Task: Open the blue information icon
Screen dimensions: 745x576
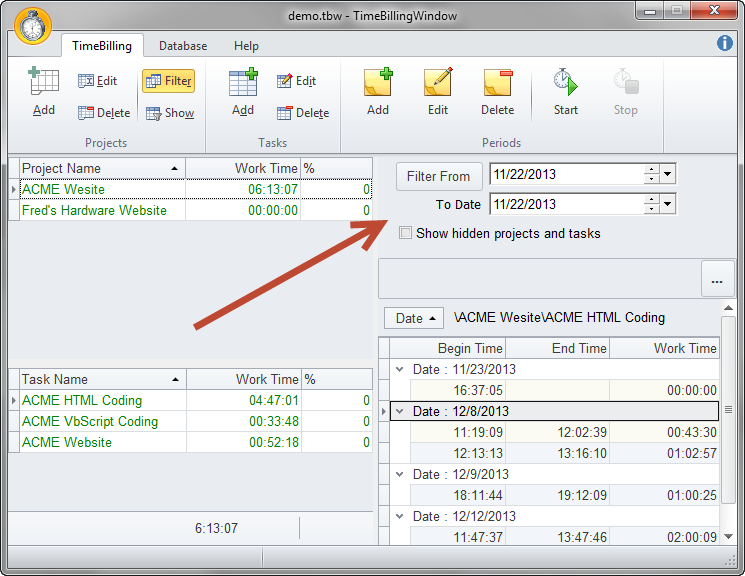Action: (x=725, y=43)
